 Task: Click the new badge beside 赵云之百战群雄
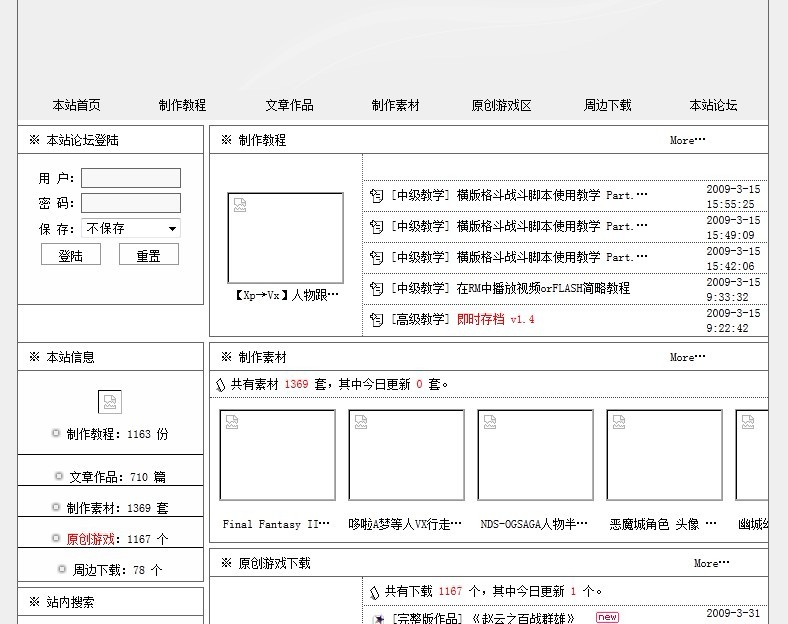click(607, 617)
